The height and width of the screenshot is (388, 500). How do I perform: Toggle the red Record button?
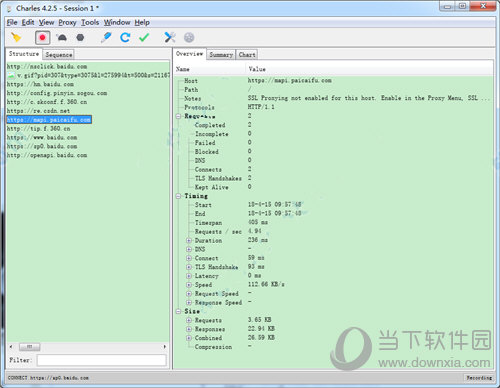tap(43, 38)
